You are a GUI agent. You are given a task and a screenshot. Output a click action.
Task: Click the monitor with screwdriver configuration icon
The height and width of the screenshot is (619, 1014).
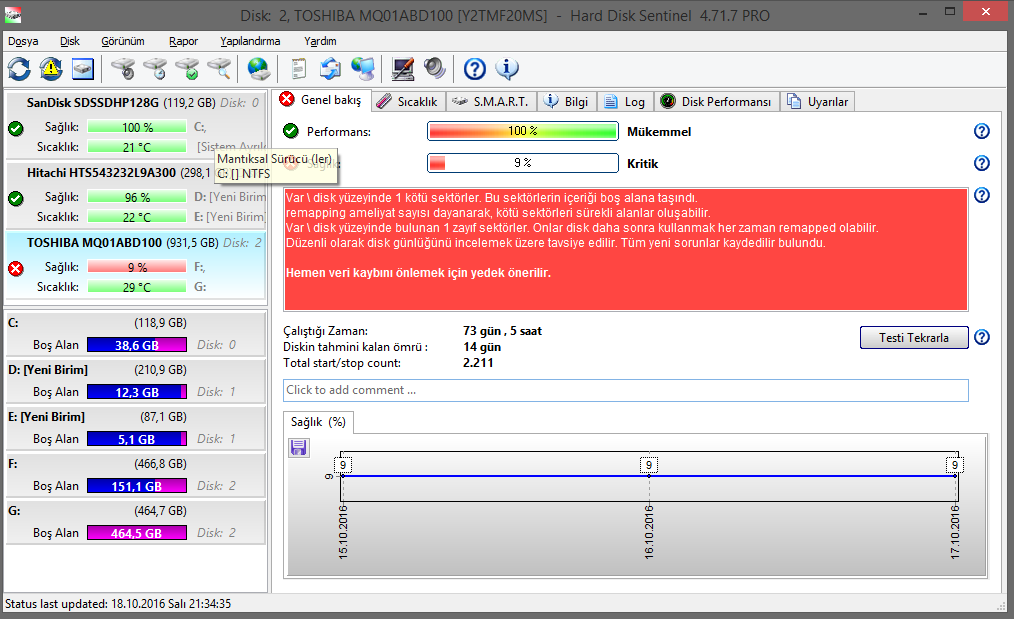point(403,69)
